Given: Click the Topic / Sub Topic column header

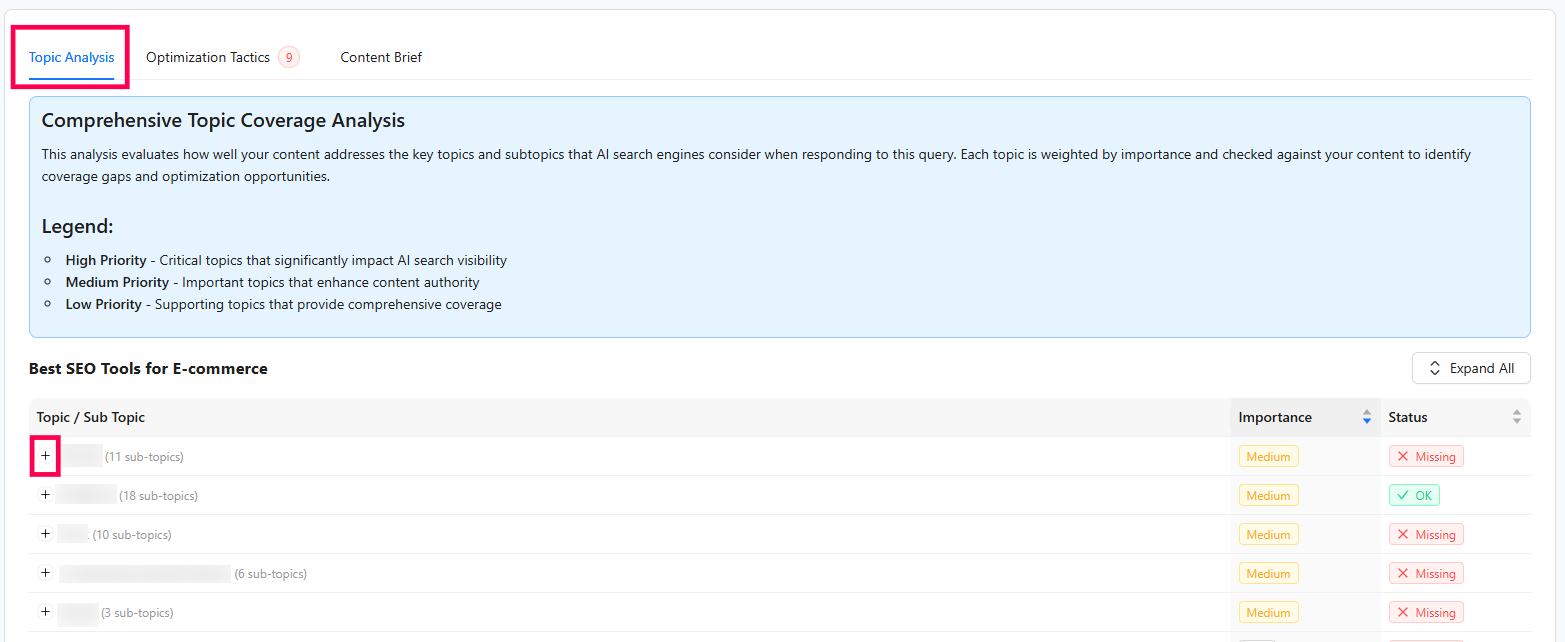Looking at the screenshot, I should click(x=91, y=417).
